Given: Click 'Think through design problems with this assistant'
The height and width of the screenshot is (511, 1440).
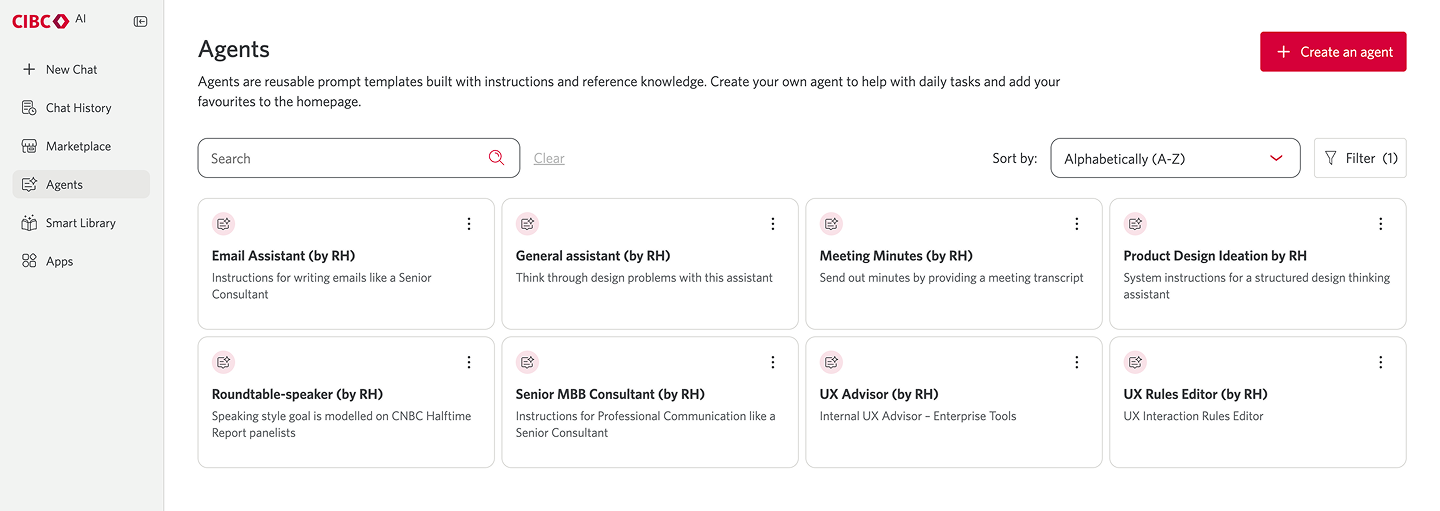Looking at the screenshot, I should 644,278.
